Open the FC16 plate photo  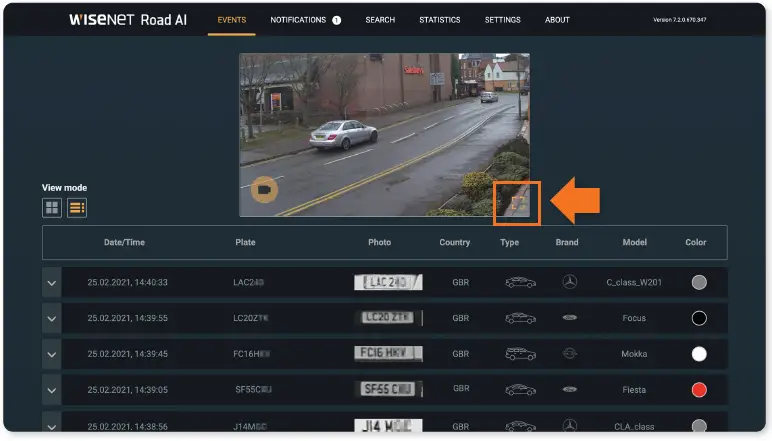[x=388, y=353]
